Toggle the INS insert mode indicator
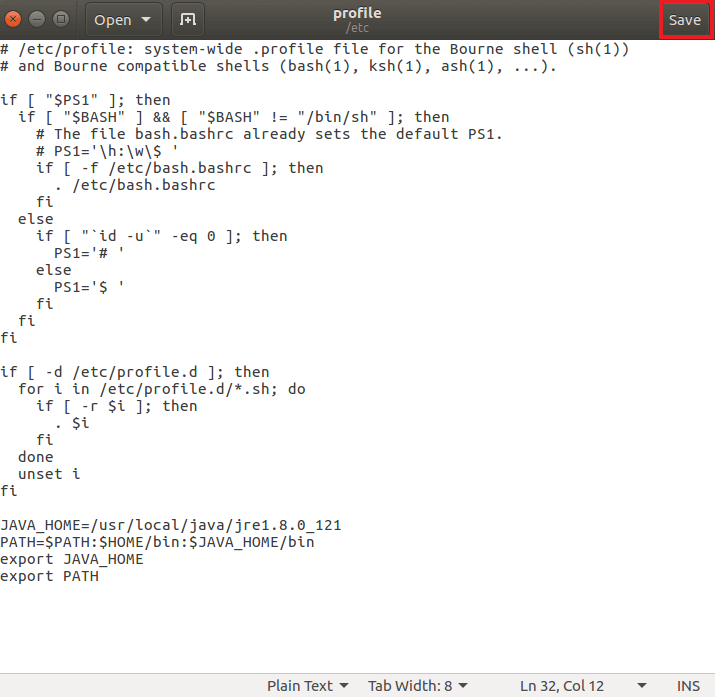 click(688, 685)
